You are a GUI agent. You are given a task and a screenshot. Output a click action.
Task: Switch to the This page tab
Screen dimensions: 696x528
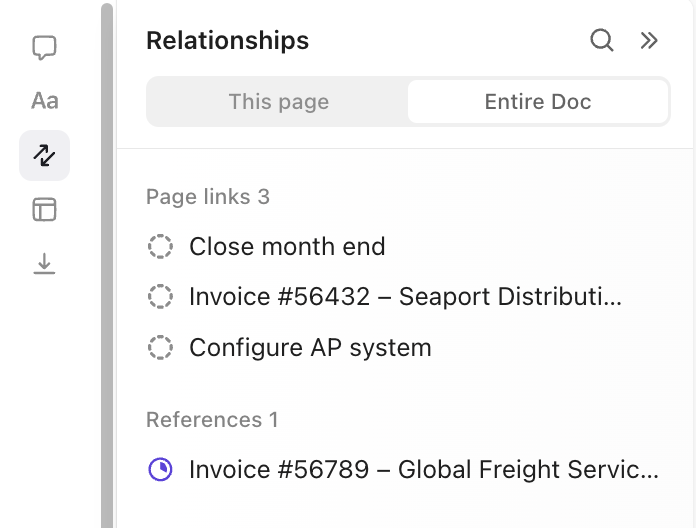click(278, 102)
